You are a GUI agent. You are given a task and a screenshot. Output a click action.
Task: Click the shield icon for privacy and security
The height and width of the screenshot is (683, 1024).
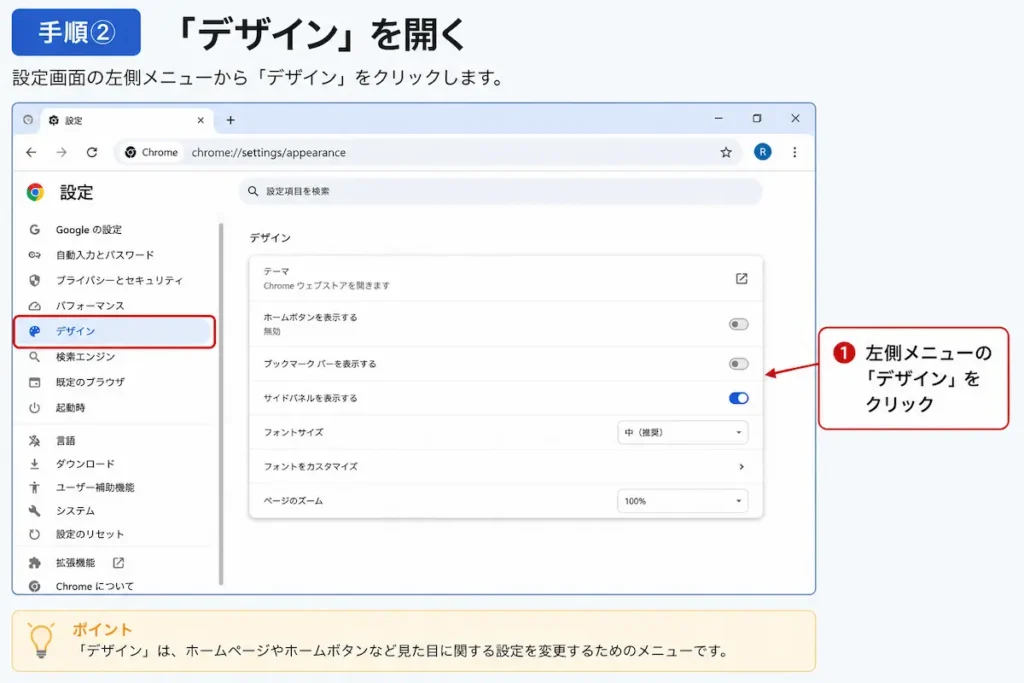pyautogui.click(x=35, y=280)
